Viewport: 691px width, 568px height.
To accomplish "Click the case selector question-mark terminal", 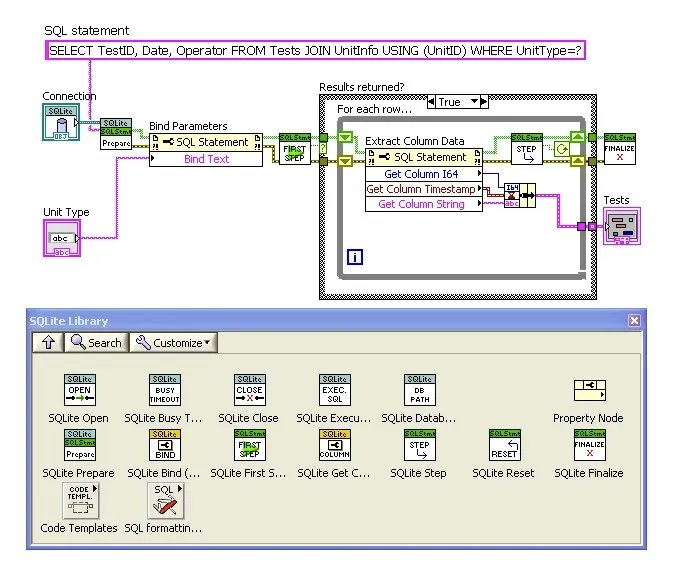I will (323, 148).
